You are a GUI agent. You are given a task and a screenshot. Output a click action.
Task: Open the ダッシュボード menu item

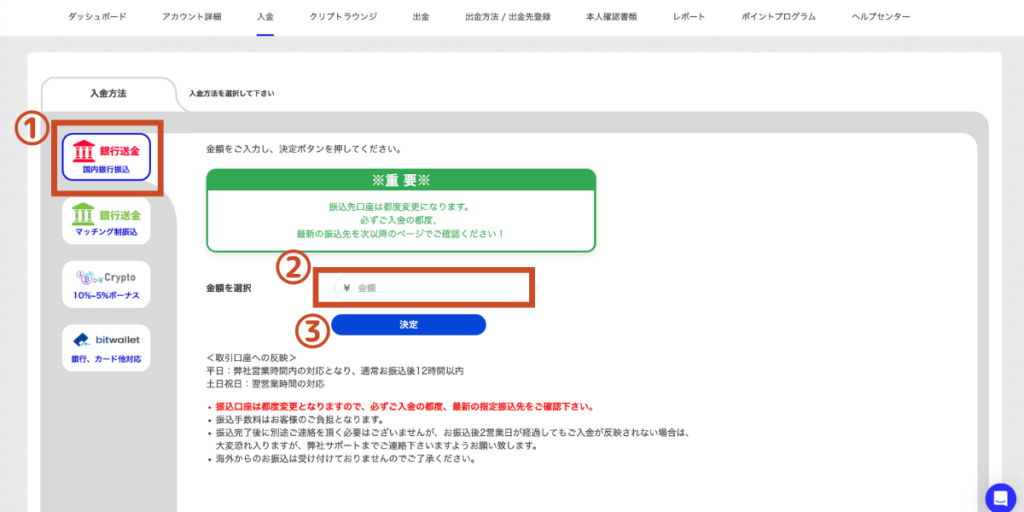pyautogui.click(x=97, y=17)
